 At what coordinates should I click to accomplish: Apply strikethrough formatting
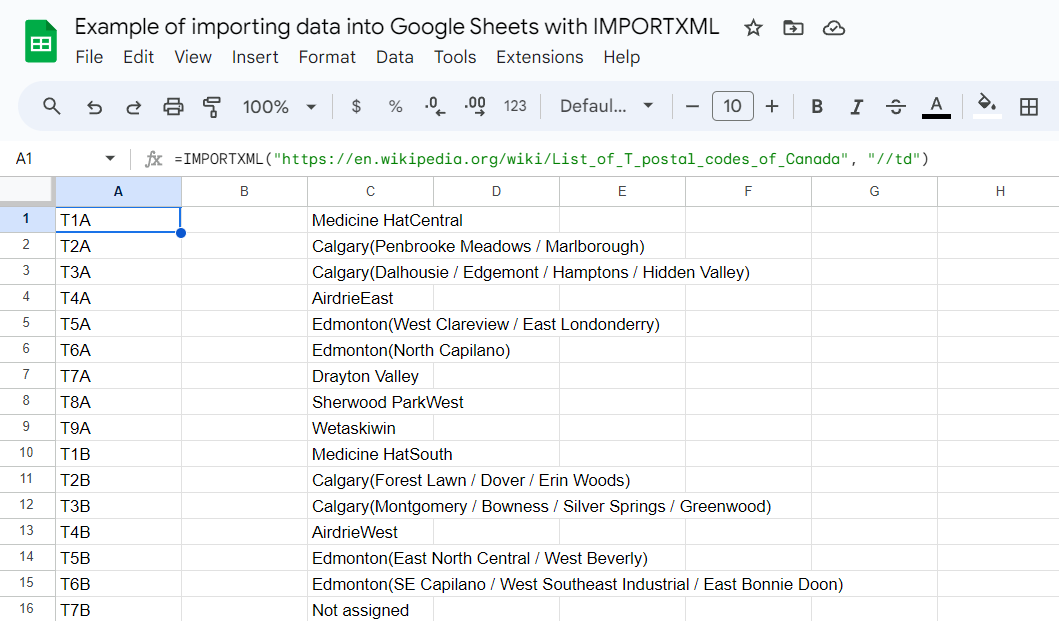point(896,106)
